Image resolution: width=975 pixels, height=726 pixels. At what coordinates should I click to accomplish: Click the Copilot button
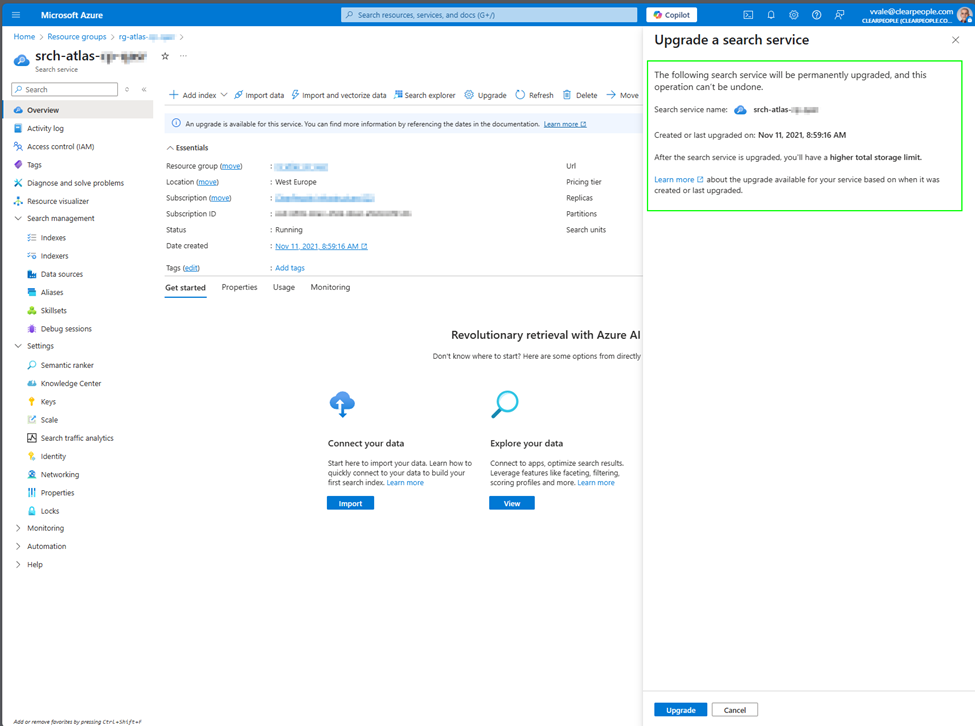(x=672, y=15)
